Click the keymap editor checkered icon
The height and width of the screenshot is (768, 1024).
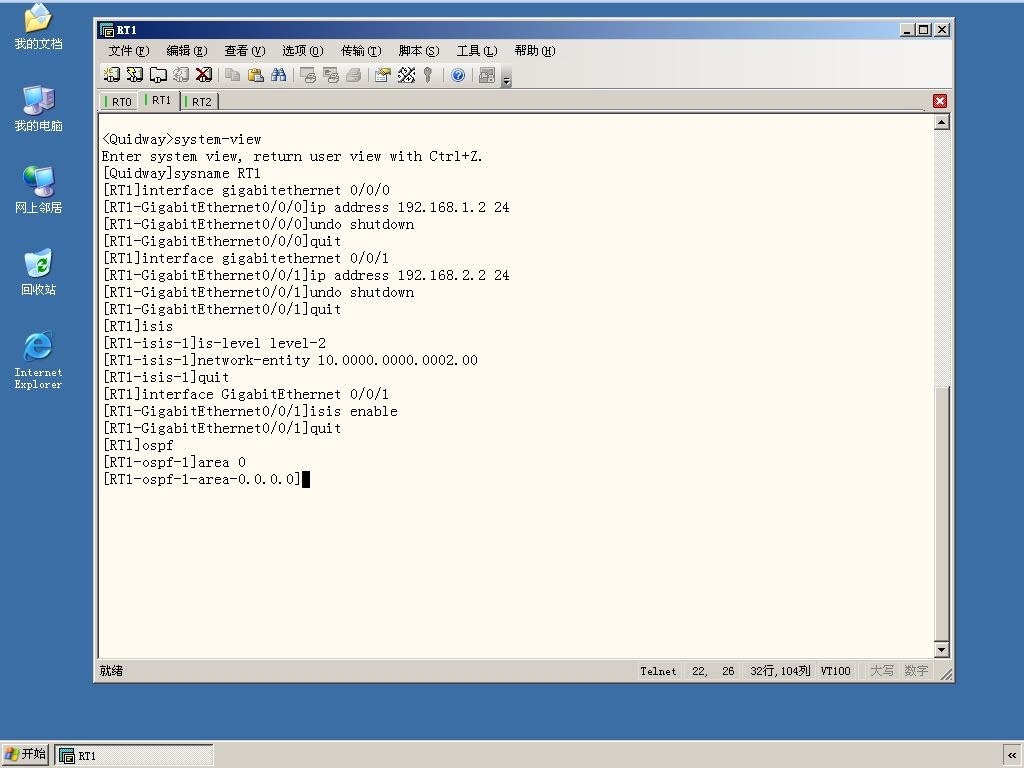point(406,75)
